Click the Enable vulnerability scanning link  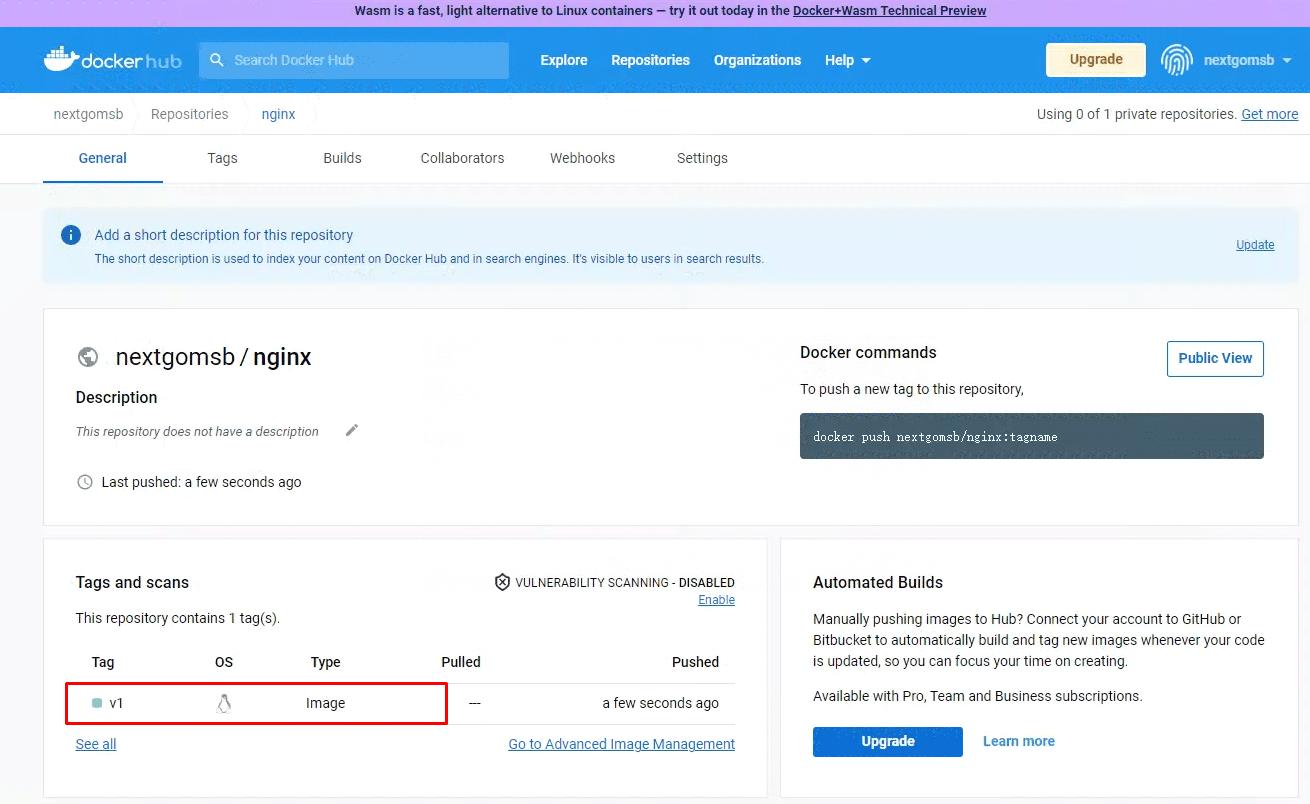pyautogui.click(x=717, y=600)
